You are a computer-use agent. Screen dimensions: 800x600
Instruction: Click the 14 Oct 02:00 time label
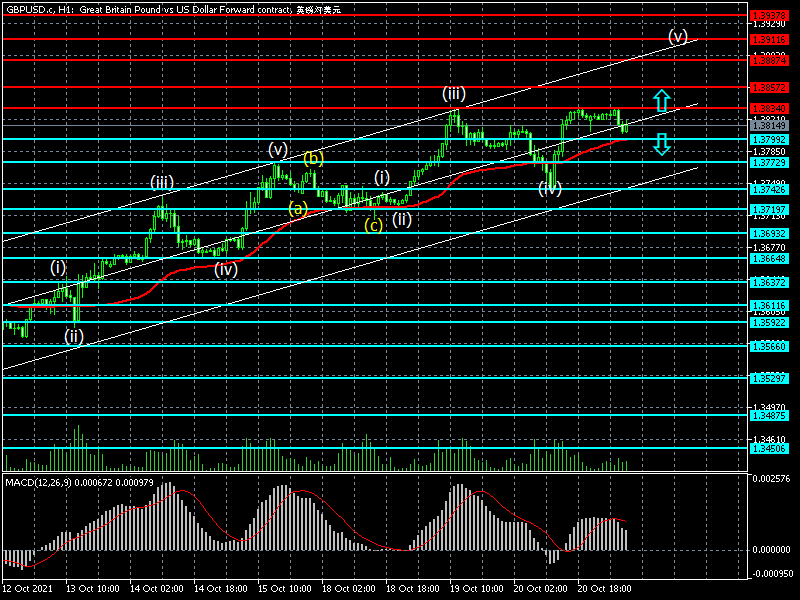tap(157, 588)
